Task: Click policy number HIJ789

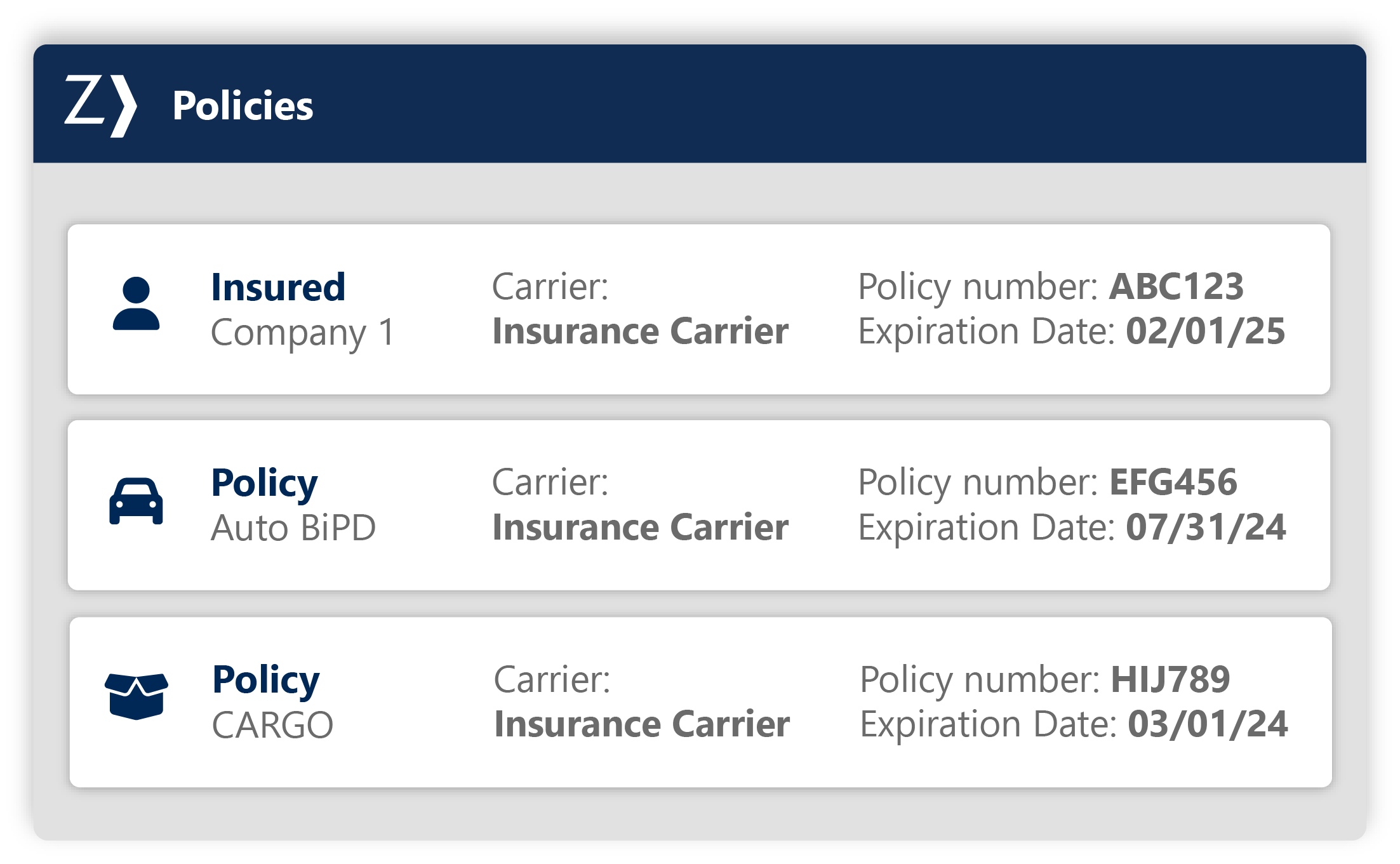Action: 1170,679
